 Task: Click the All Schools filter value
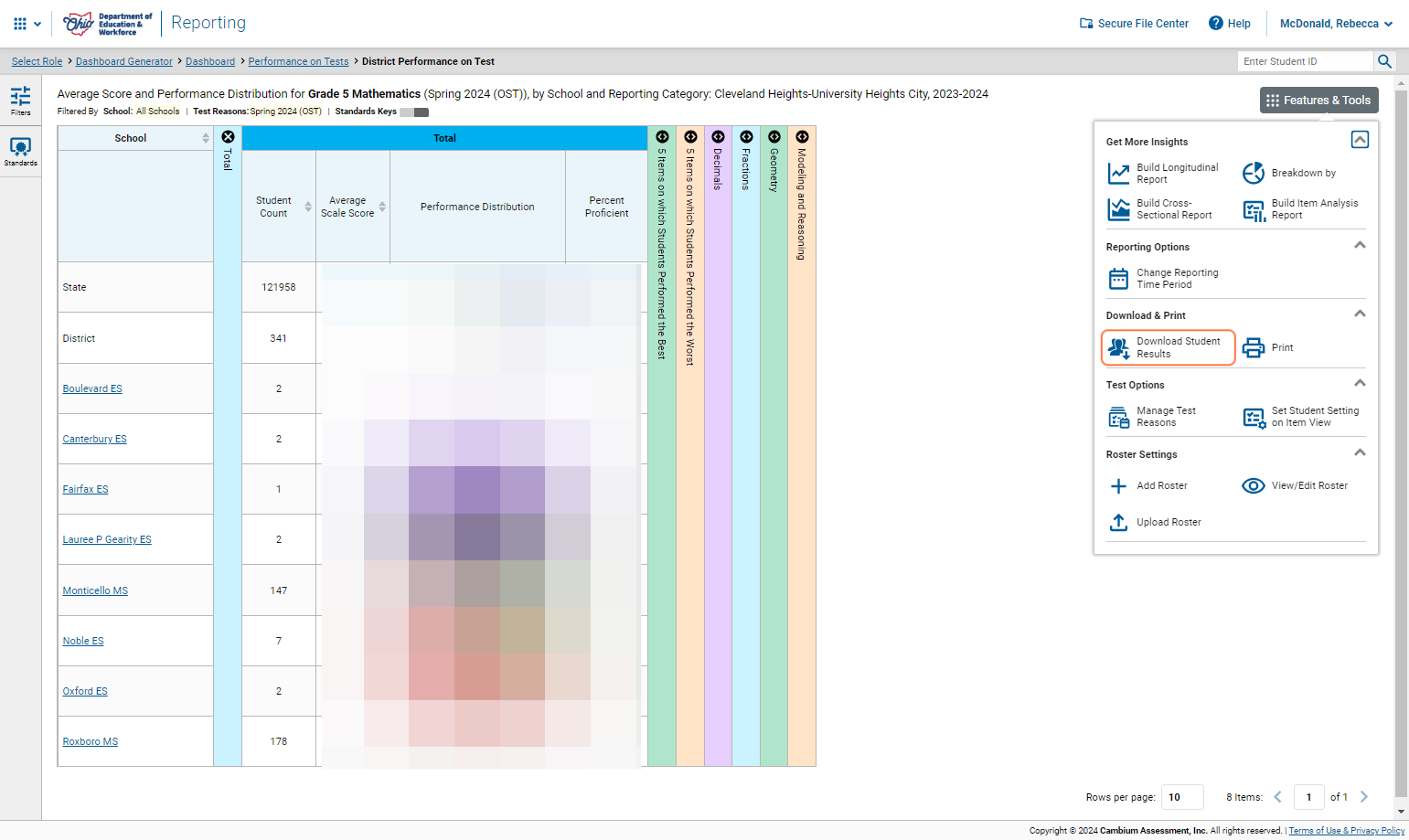pyautogui.click(x=157, y=112)
